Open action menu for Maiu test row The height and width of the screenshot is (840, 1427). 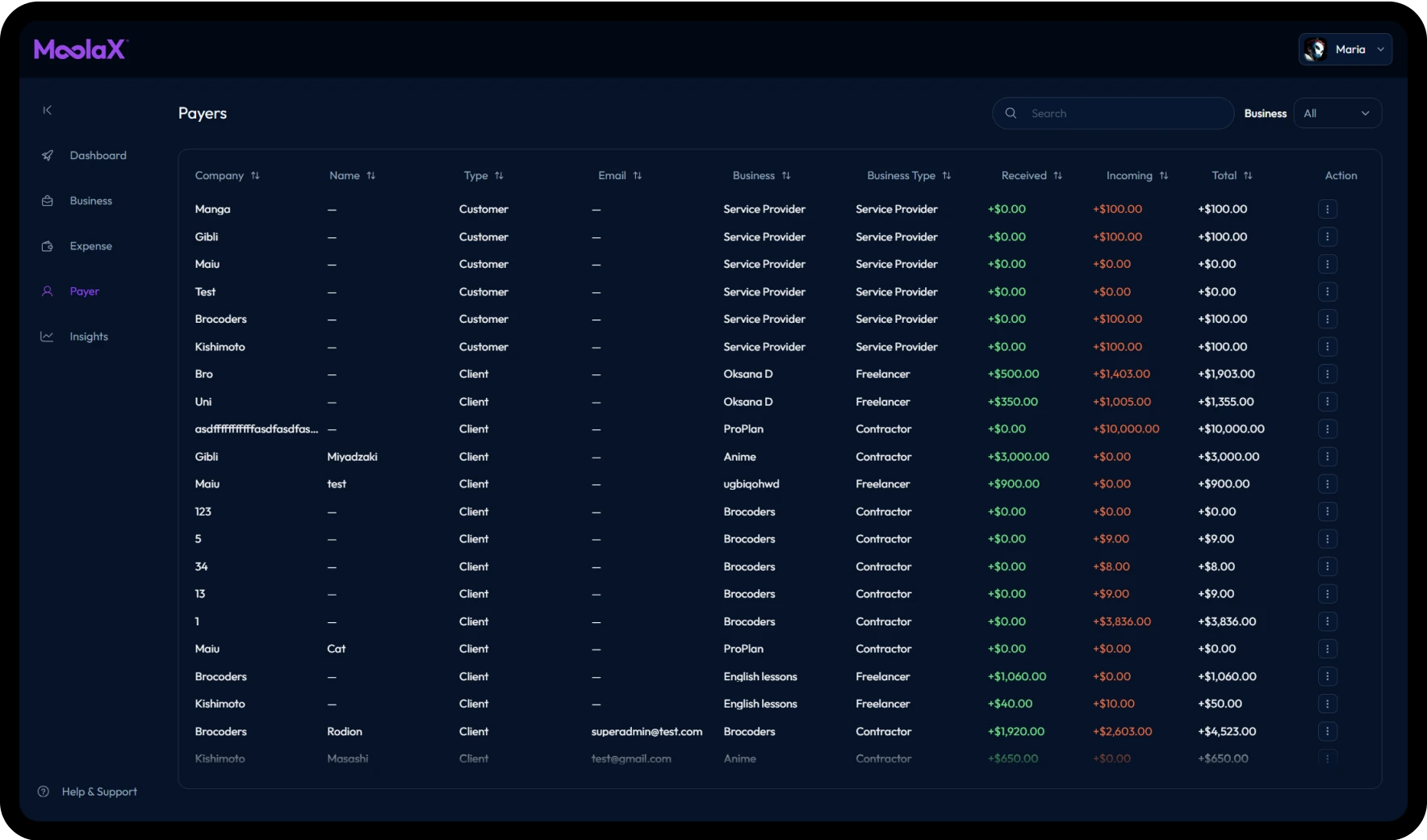tap(1328, 484)
